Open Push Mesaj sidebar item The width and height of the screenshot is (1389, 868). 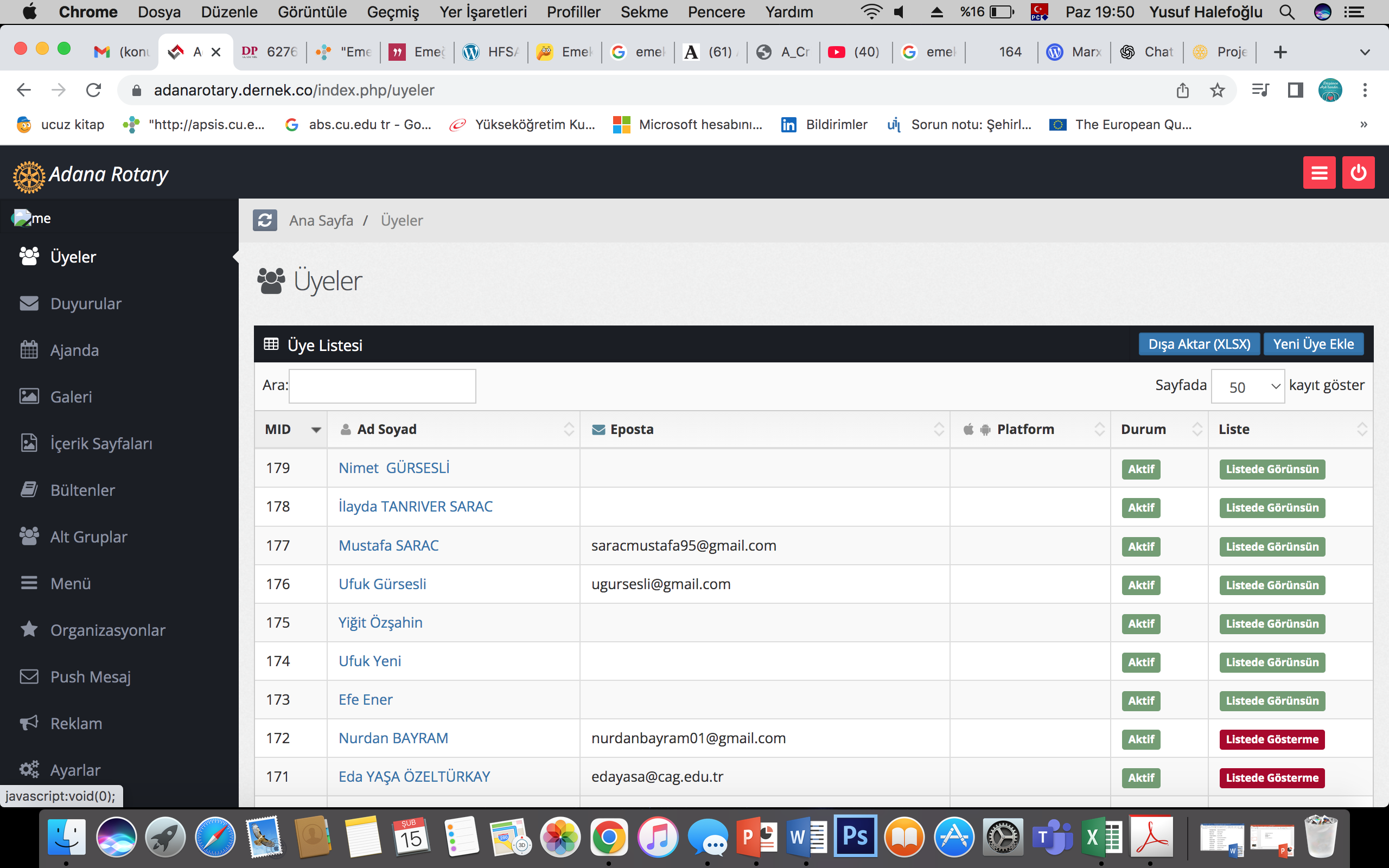tap(90, 677)
